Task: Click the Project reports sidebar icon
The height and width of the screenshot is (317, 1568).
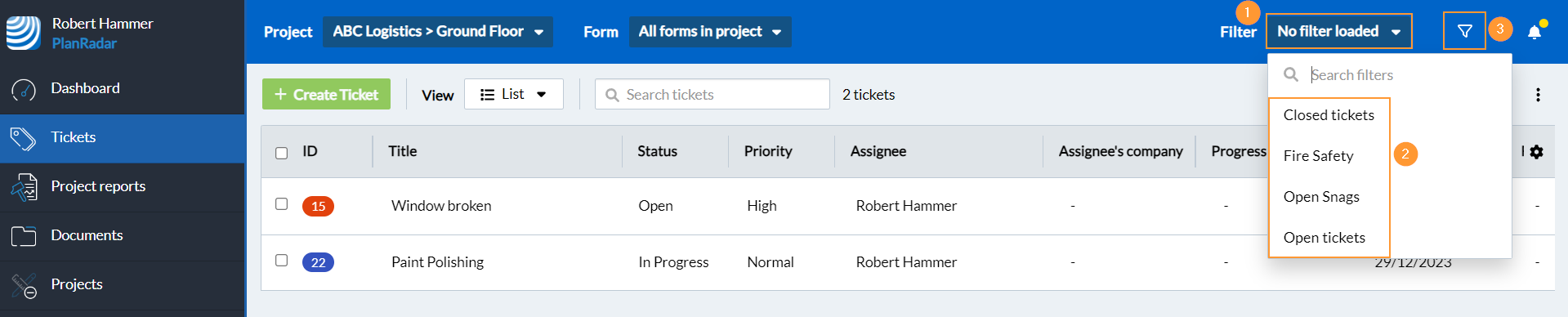Action: point(24,187)
